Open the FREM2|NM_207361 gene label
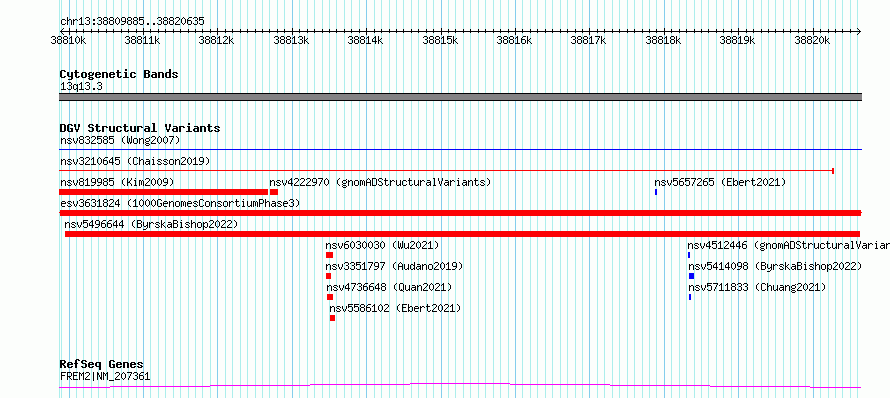Viewport: 890px width, 398px height. (105, 376)
